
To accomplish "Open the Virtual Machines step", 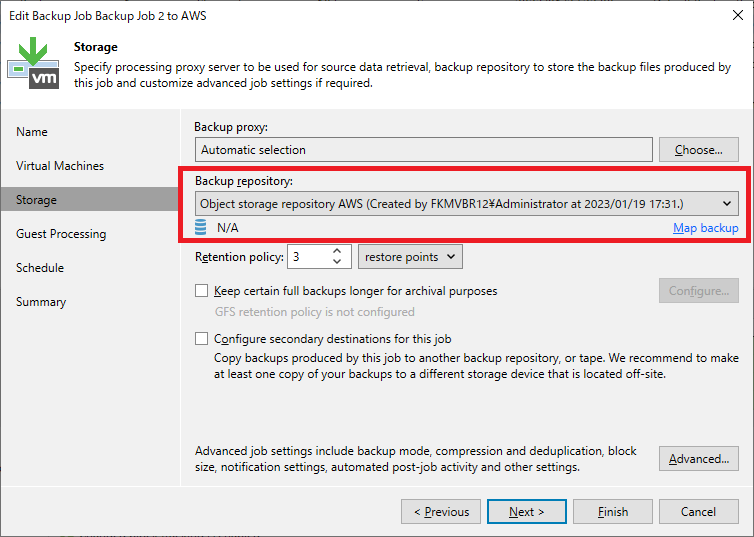I will click(x=60, y=166).
